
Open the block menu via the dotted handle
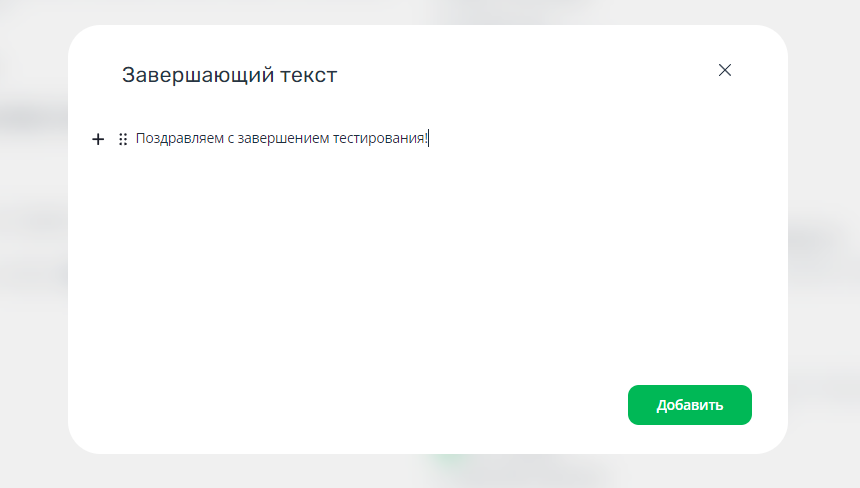(123, 139)
